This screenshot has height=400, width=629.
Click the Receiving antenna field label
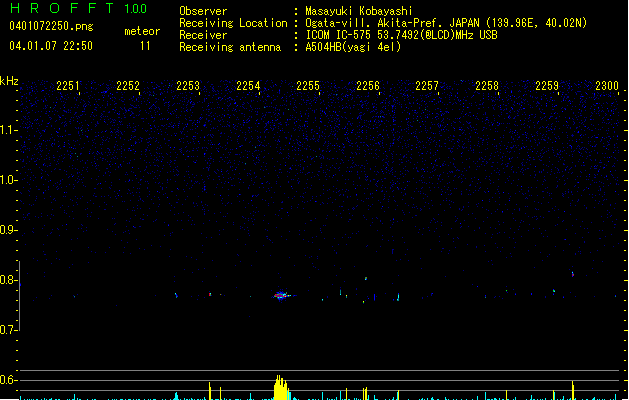coord(230,47)
